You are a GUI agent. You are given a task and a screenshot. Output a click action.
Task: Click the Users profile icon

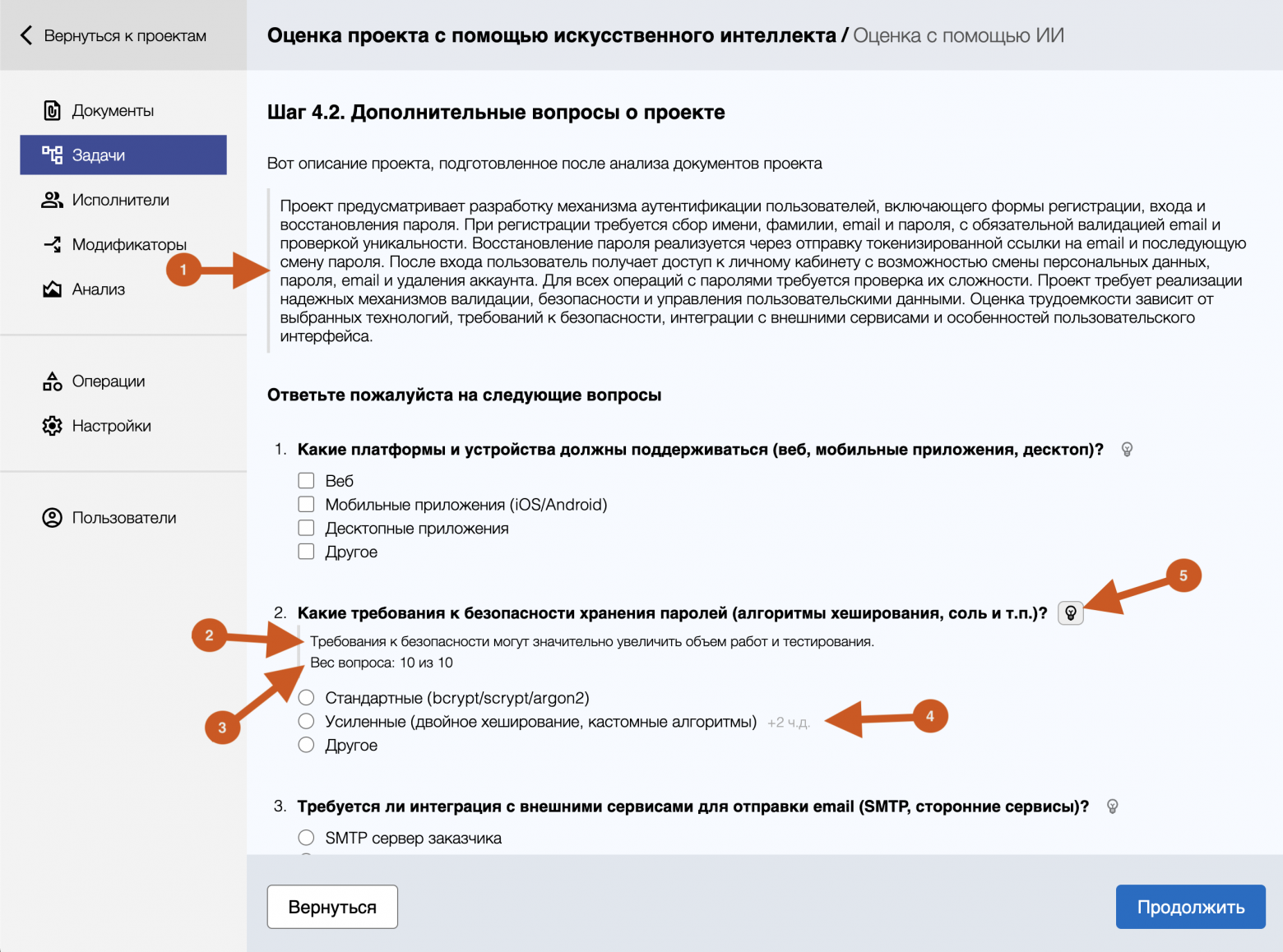(52, 518)
